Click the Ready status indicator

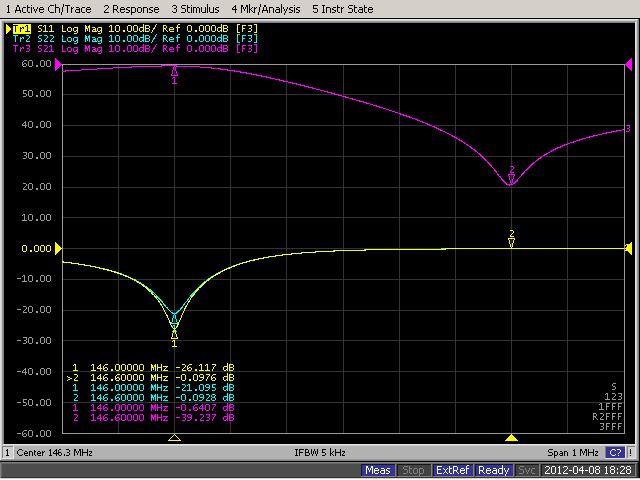493,471
